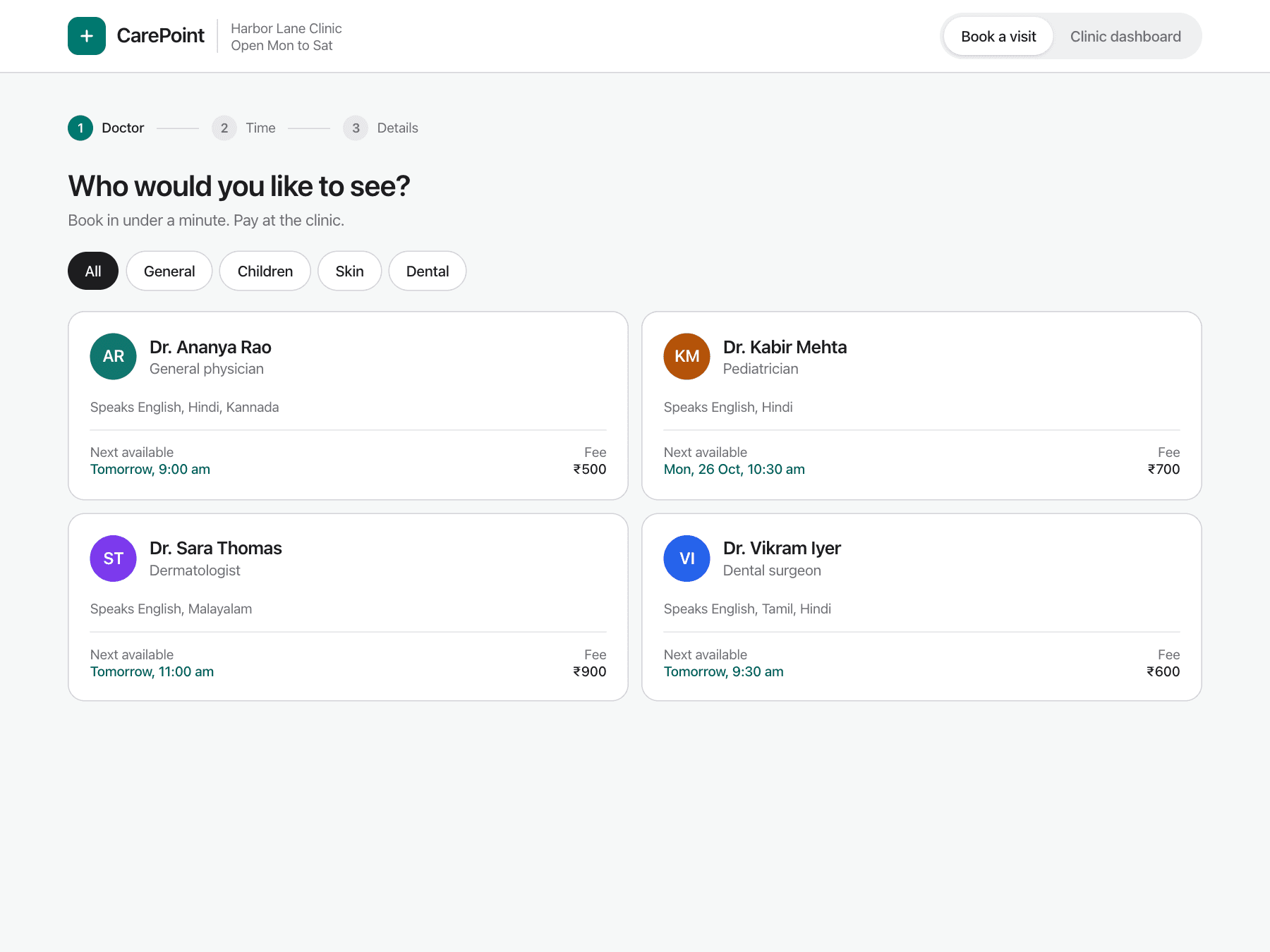This screenshot has width=1270, height=952.
Task: Filter doctors by General
Action: 169,271
